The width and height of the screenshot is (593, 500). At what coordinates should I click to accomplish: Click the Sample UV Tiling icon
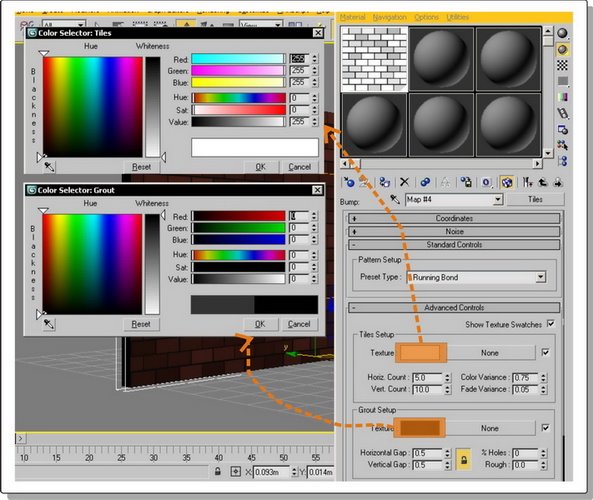tap(562, 81)
